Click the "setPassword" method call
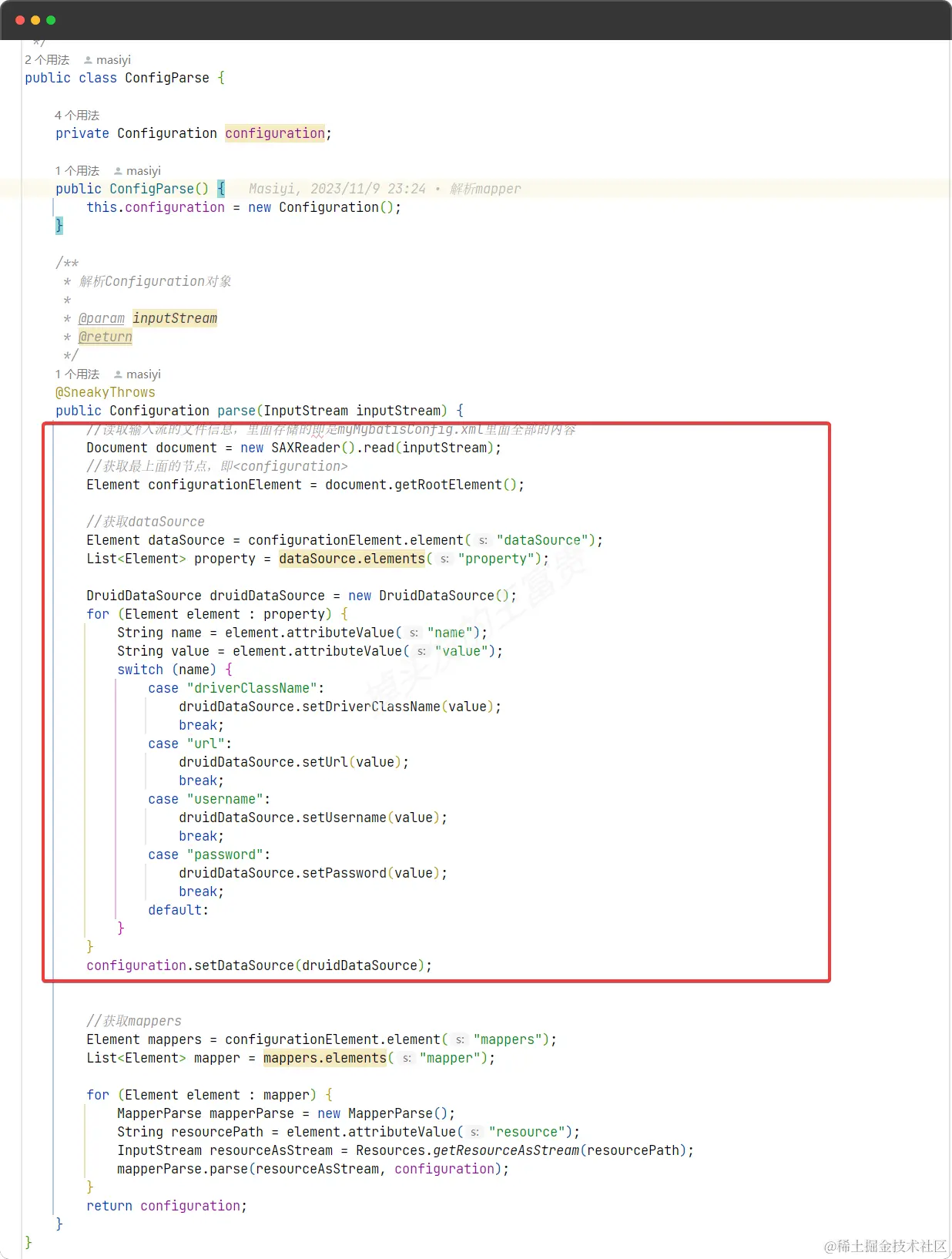952x1259 pixels. tap(344, 873)
